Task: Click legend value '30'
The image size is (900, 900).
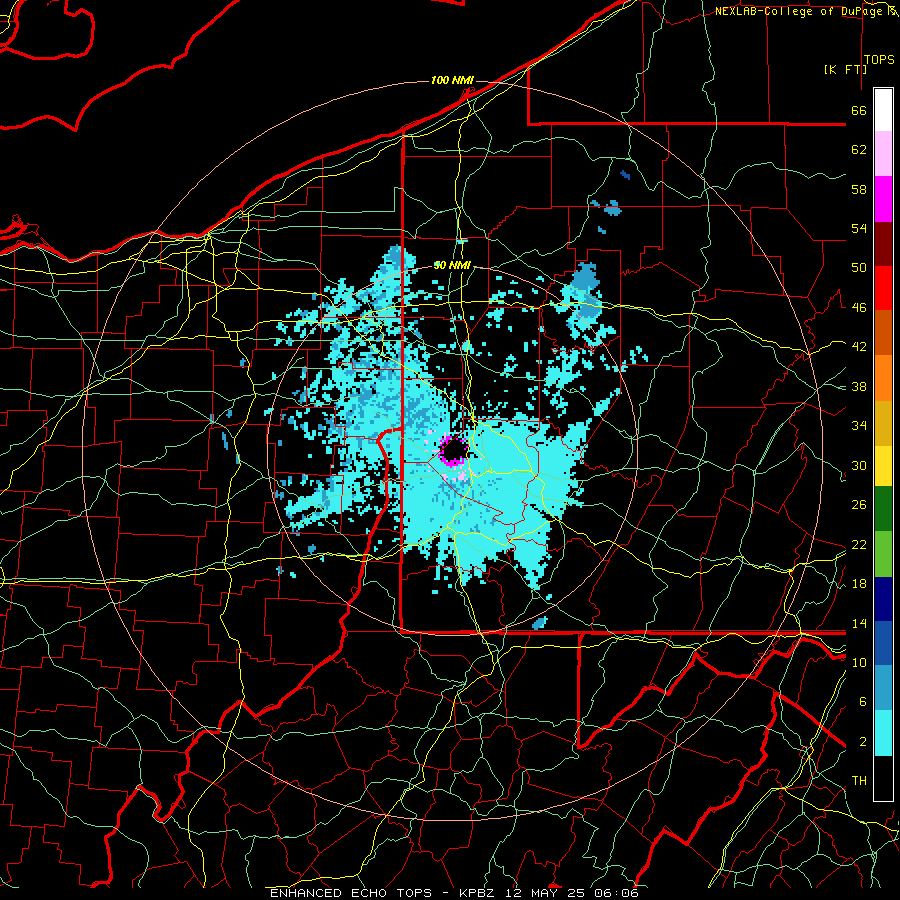Action: tap(859, 465)
